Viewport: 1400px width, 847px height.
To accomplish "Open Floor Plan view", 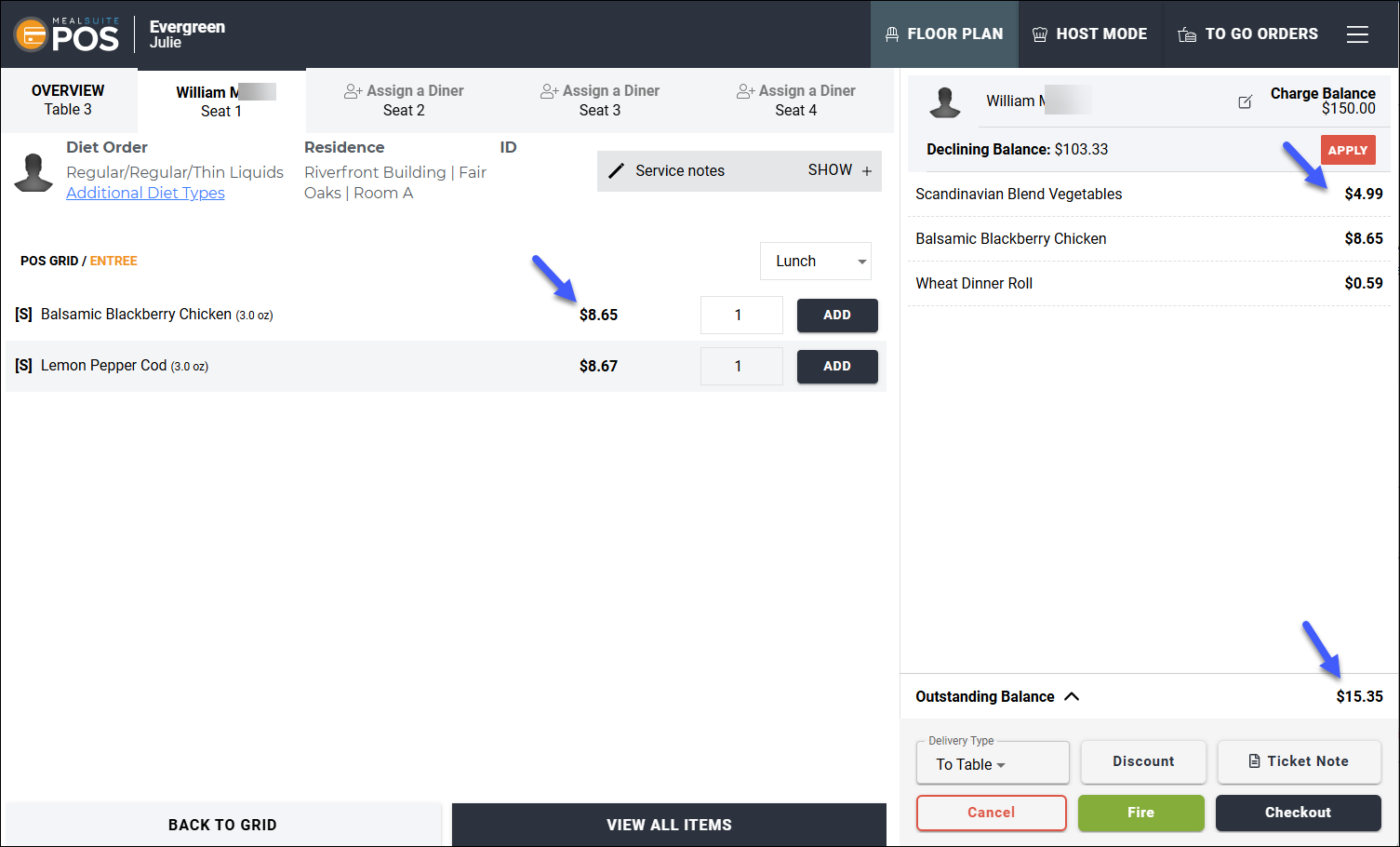I will tap(944, 34).
